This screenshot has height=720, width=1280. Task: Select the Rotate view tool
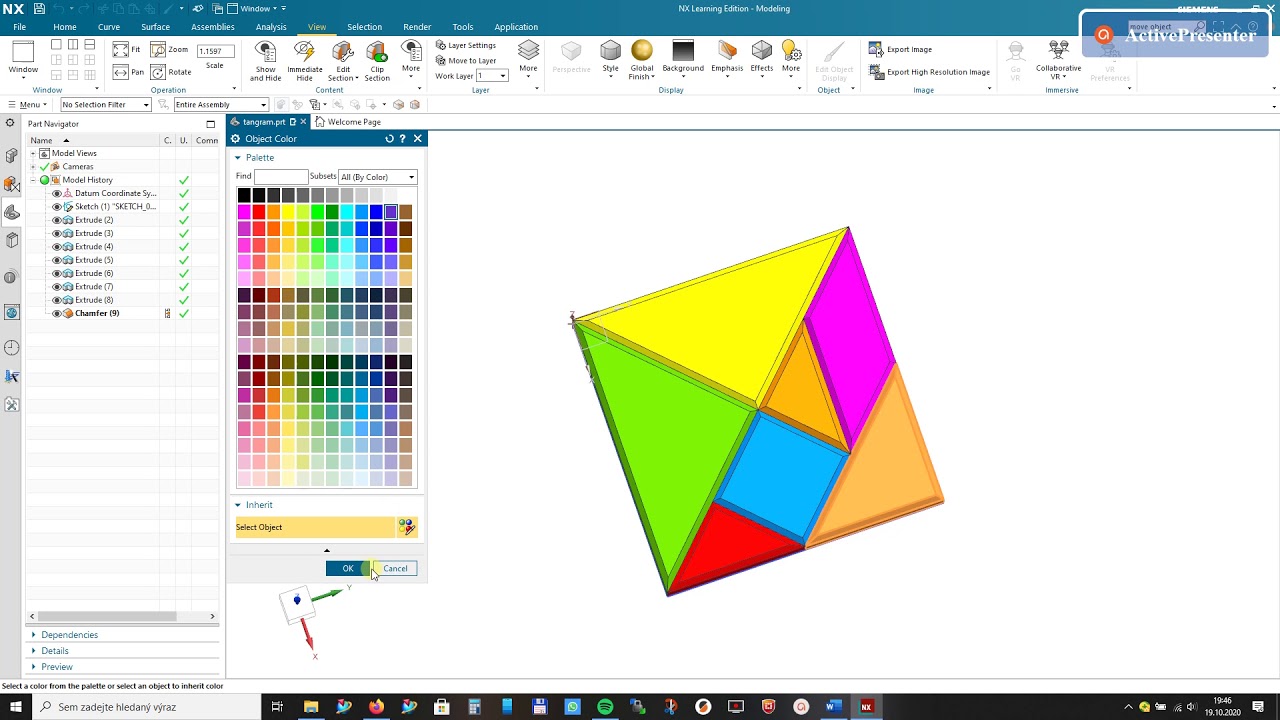171,72
